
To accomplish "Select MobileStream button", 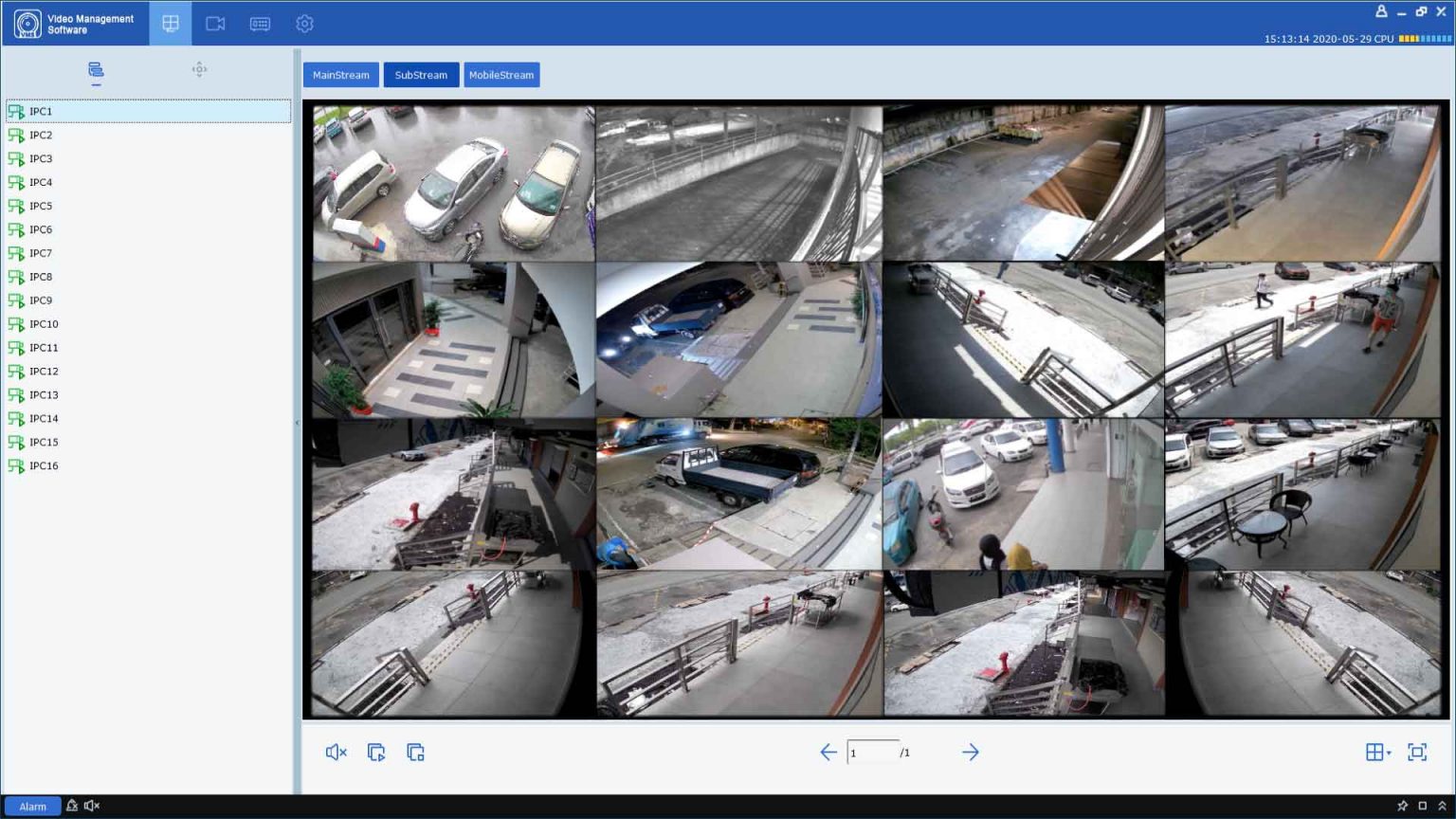I will [x=501, y=75].
